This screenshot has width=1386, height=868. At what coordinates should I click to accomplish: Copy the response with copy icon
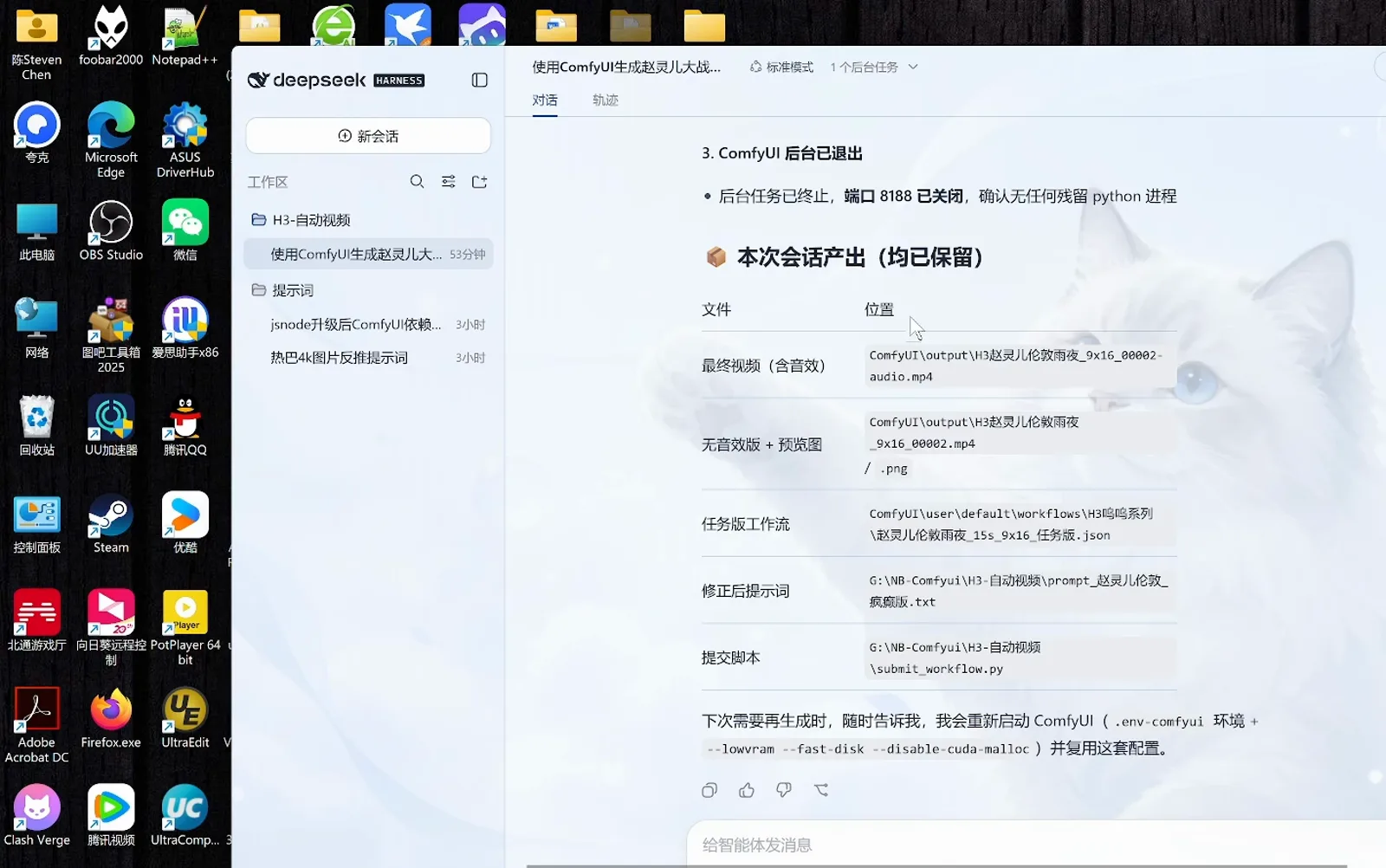click(709, 790)
